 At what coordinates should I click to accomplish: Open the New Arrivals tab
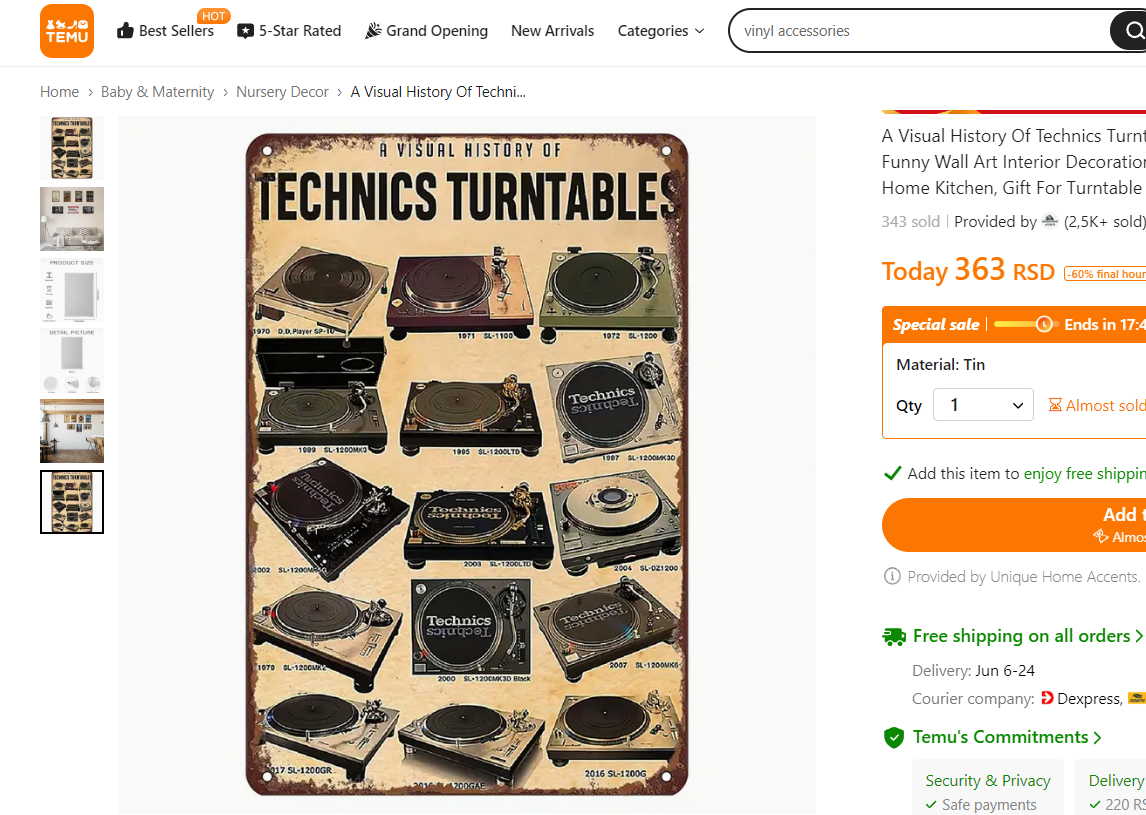coord(552,31)
